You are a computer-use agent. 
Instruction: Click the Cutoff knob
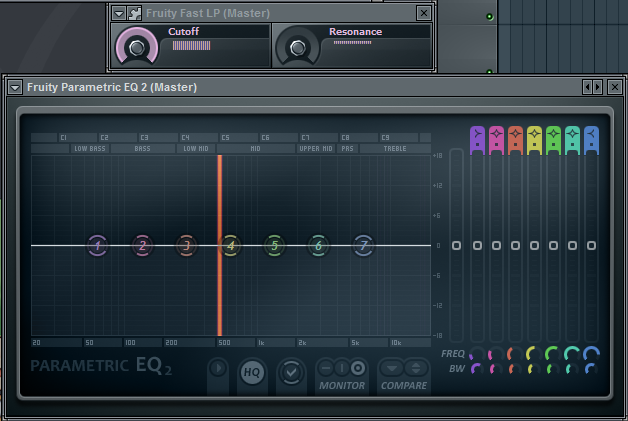pyautogui.click(x=136, y=46)
